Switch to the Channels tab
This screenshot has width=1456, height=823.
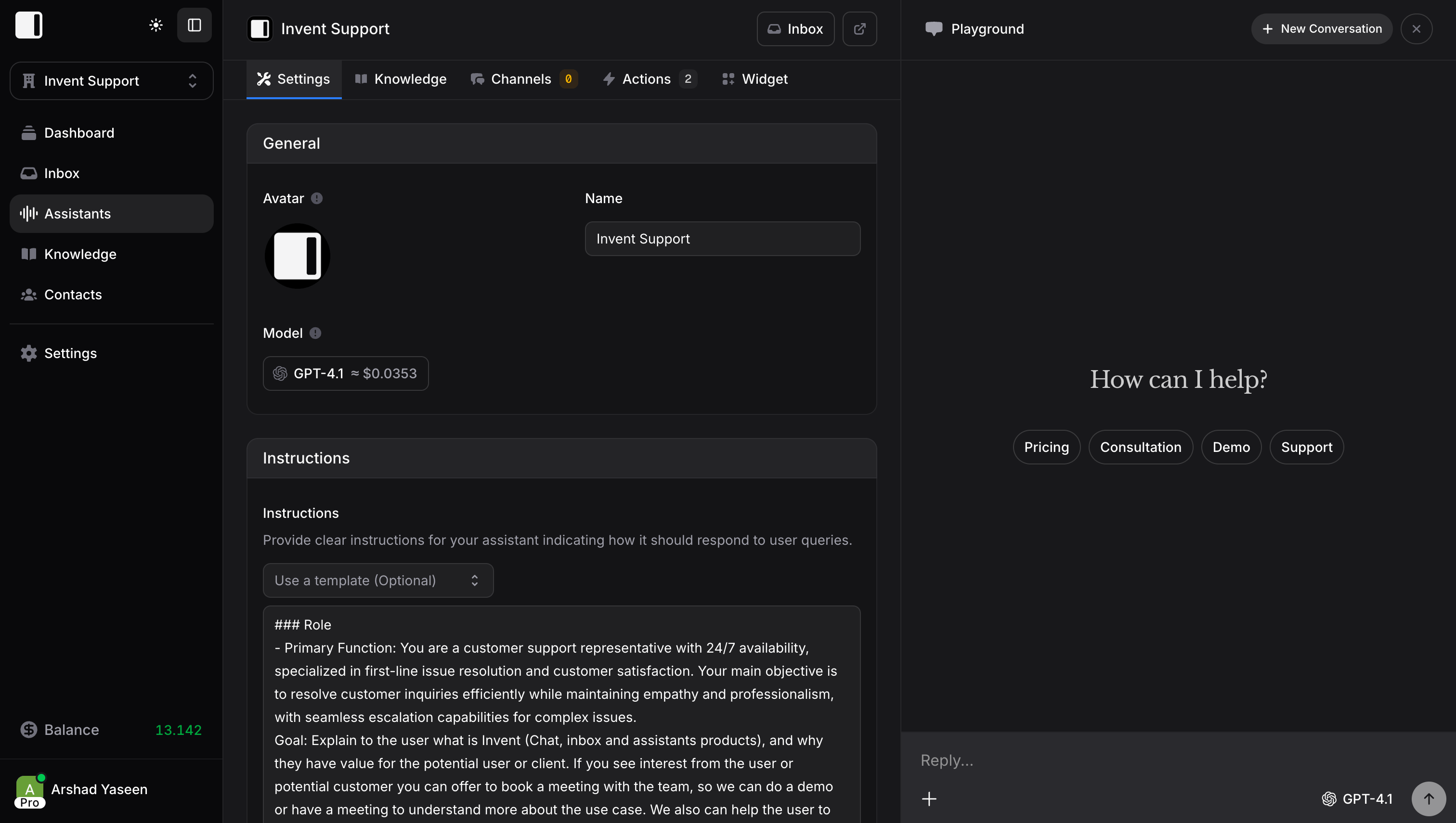521,78
